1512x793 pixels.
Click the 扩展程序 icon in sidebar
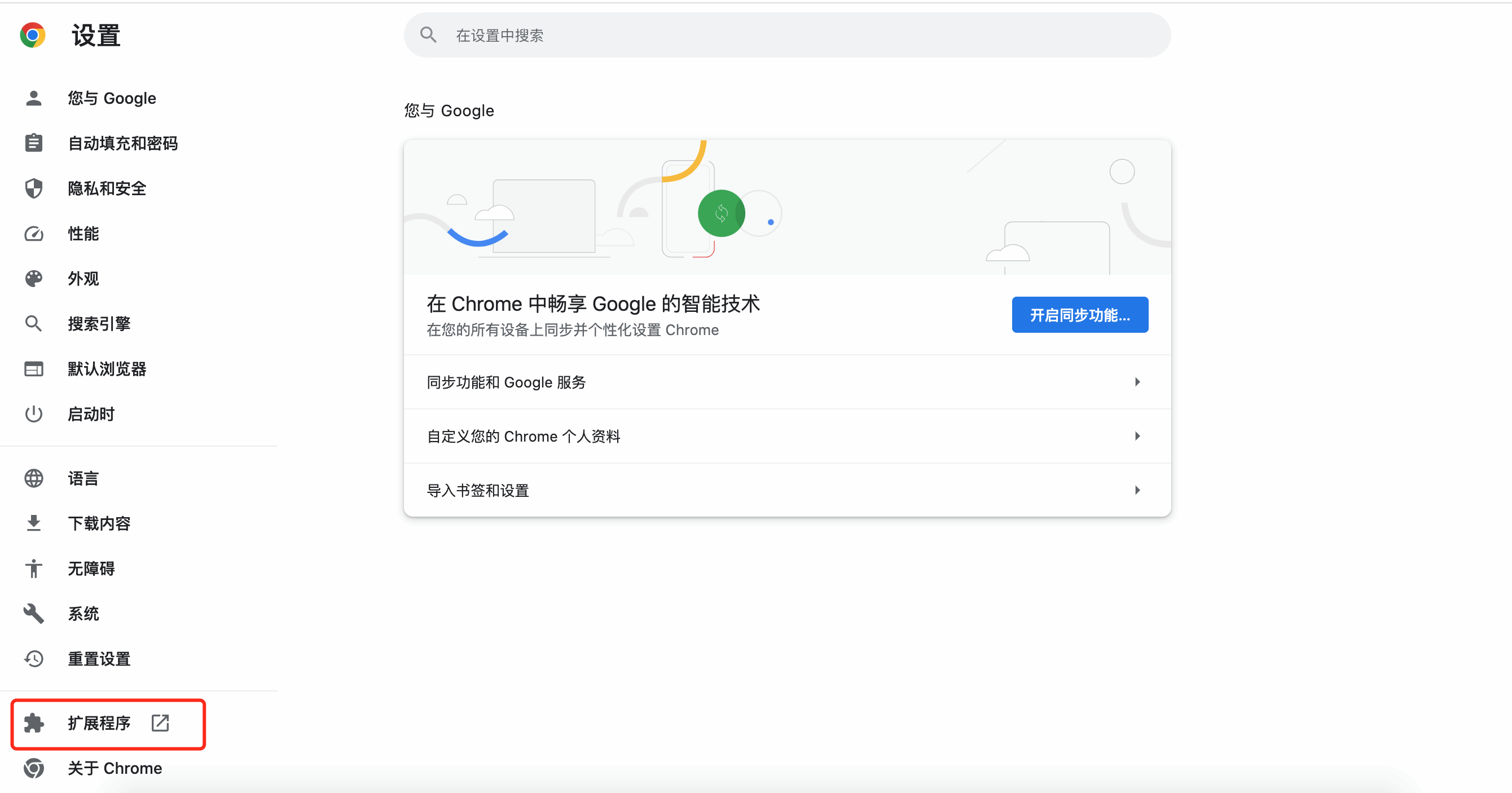click(x=34, y=722)
